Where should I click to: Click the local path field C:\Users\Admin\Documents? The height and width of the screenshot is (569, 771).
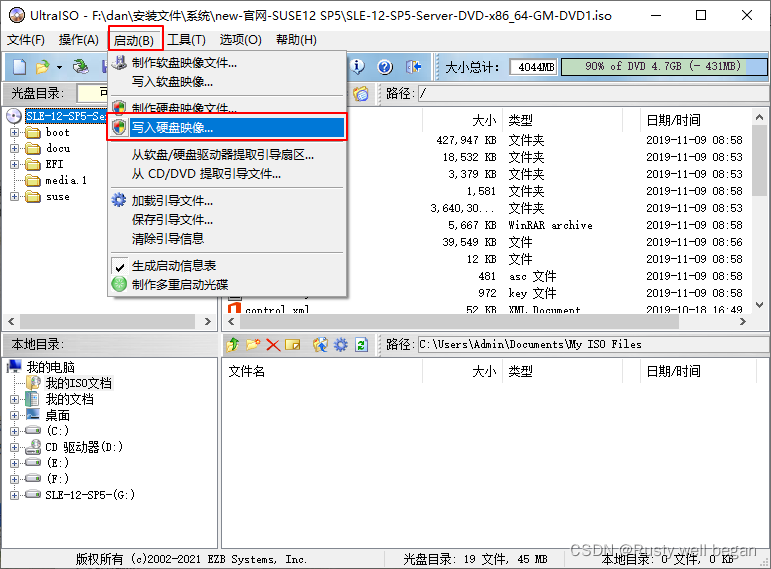pyautogui.click(x=593, y=345)
